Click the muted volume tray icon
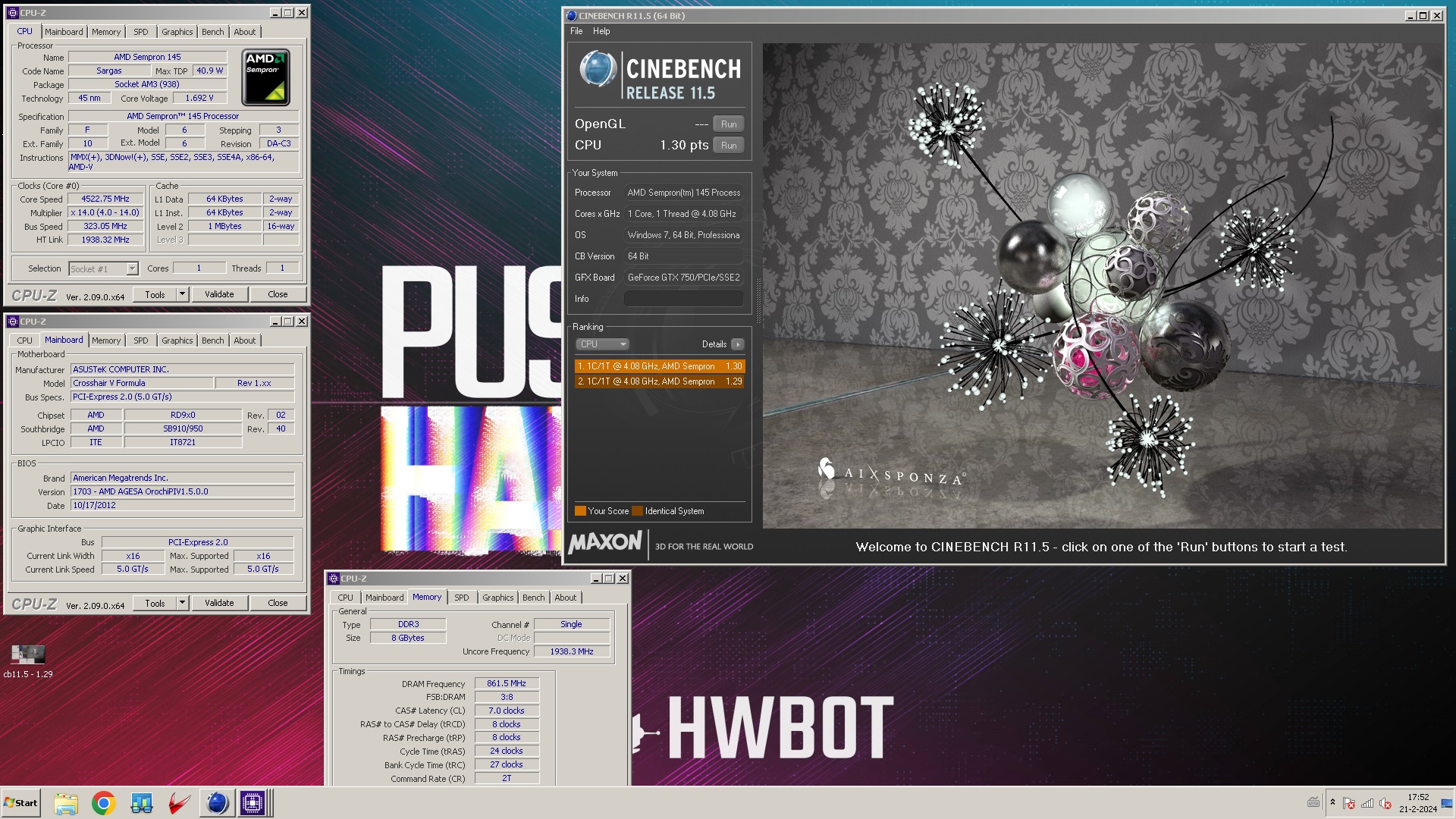This screenshot has height=819, width=1456. pyautogui.click(x=1385, y=803)
